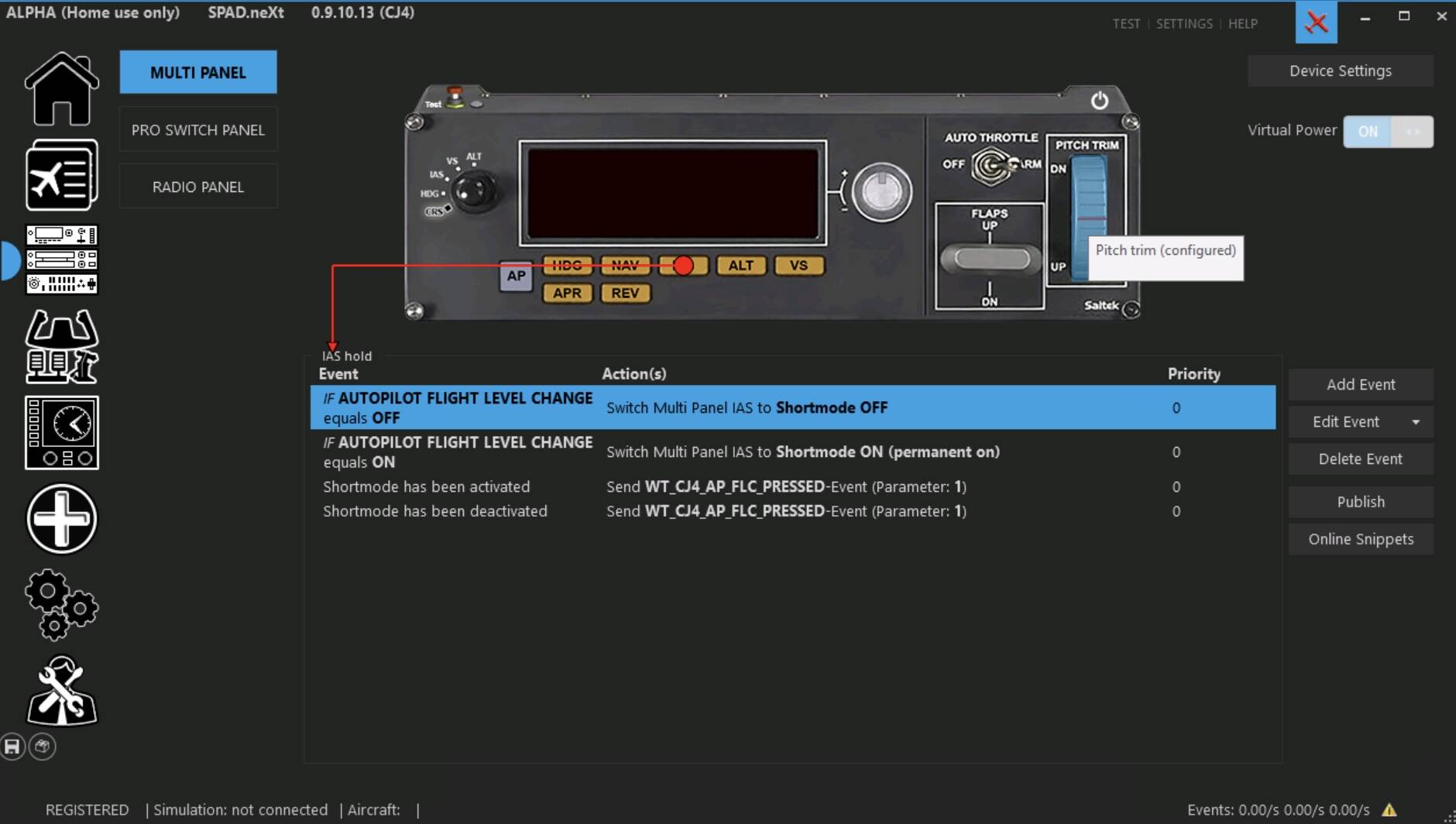Select the 'Shortmode has been activated' event row

click(x=426, y=487)
